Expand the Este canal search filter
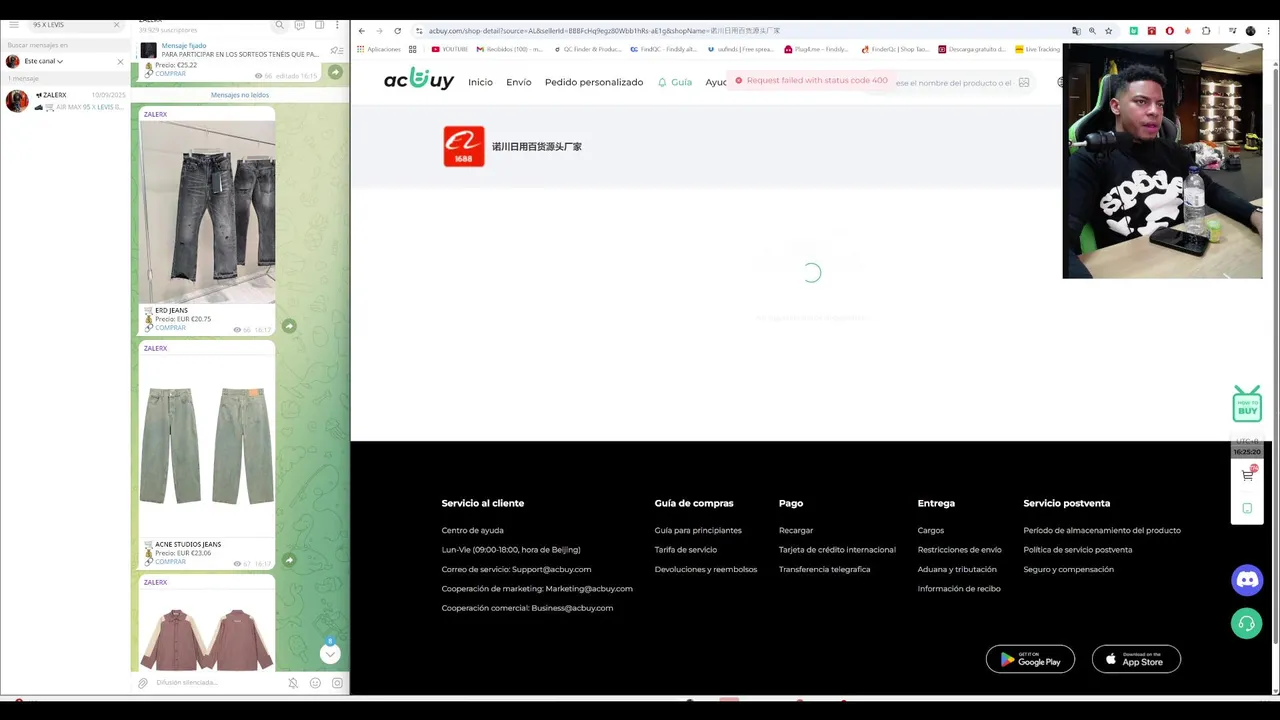The width and height of the screenshot is (1280, 720). (x=43, y=61)
